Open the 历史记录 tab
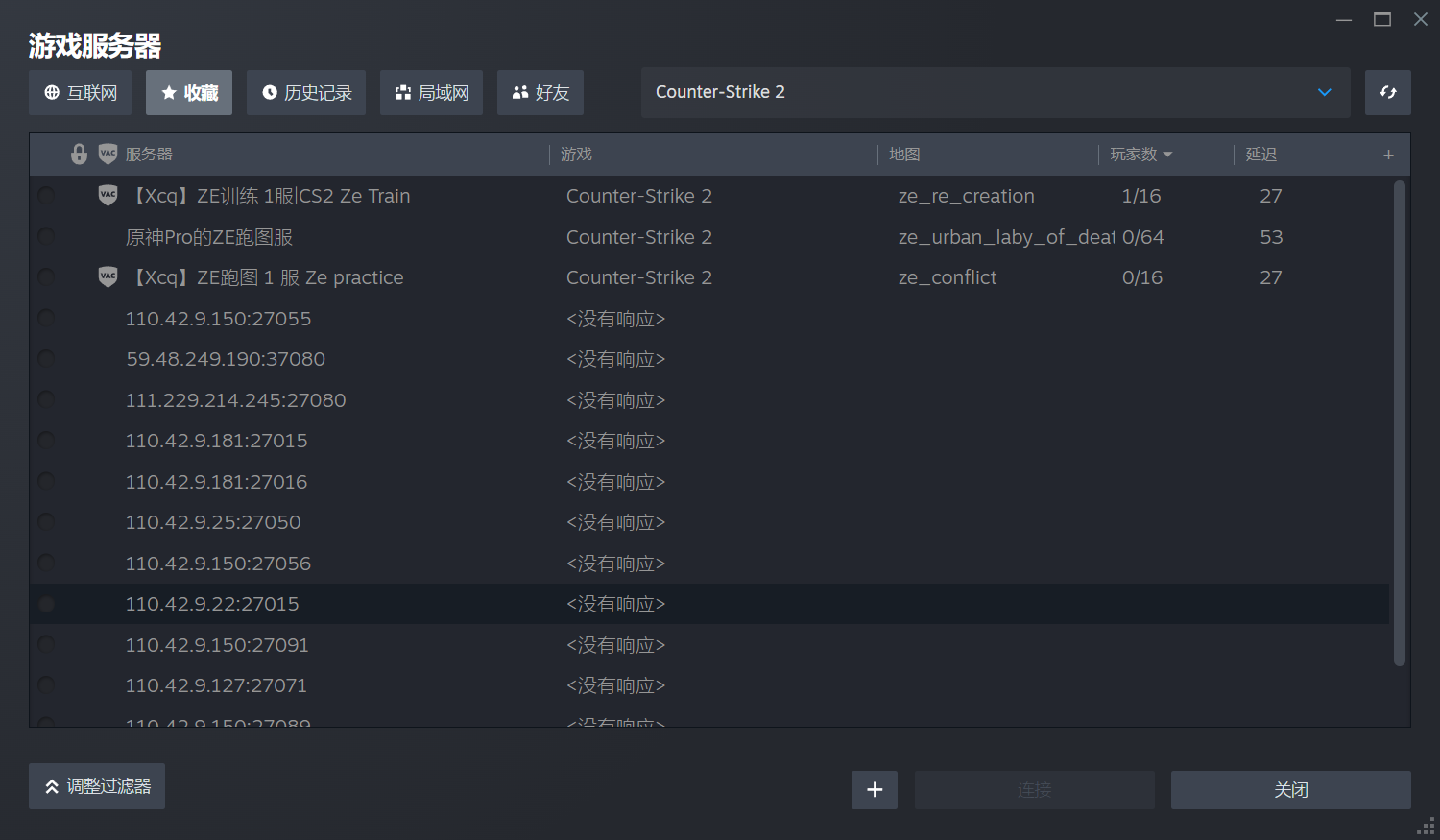1440x840 pixels. click(x=306, y=93)
